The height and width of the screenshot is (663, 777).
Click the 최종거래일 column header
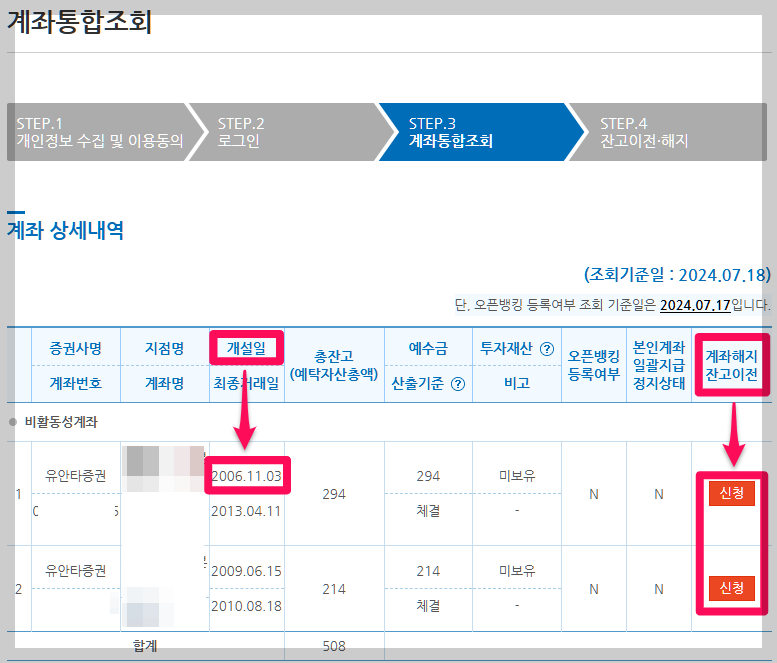coord(246,383)
